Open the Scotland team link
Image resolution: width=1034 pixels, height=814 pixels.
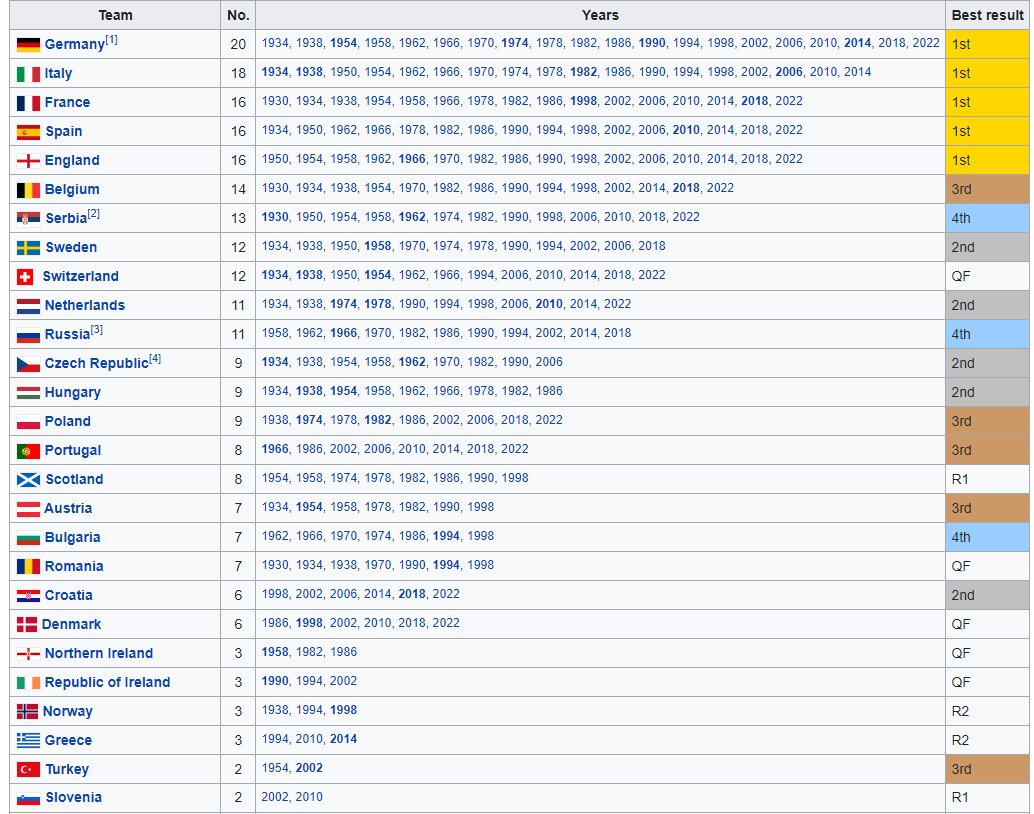tap(74, 480)
